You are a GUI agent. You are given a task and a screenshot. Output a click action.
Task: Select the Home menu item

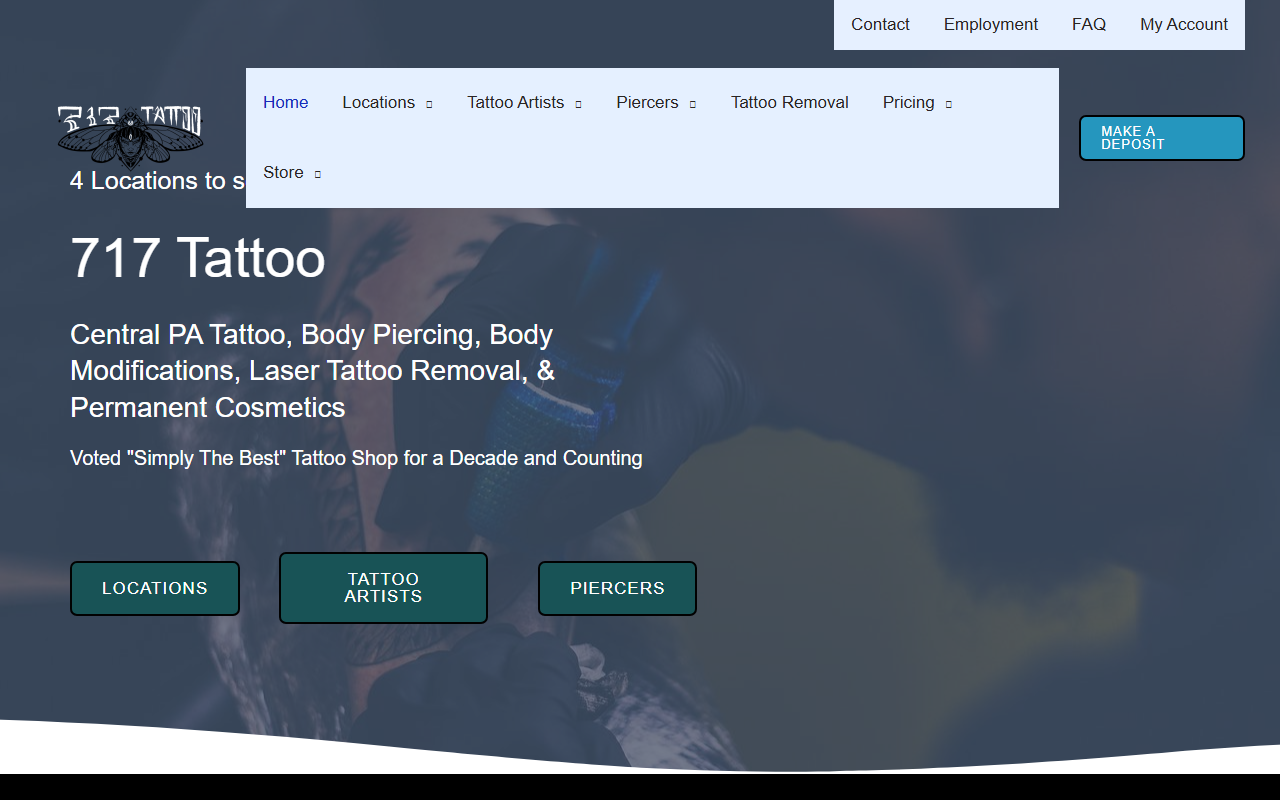286,103
